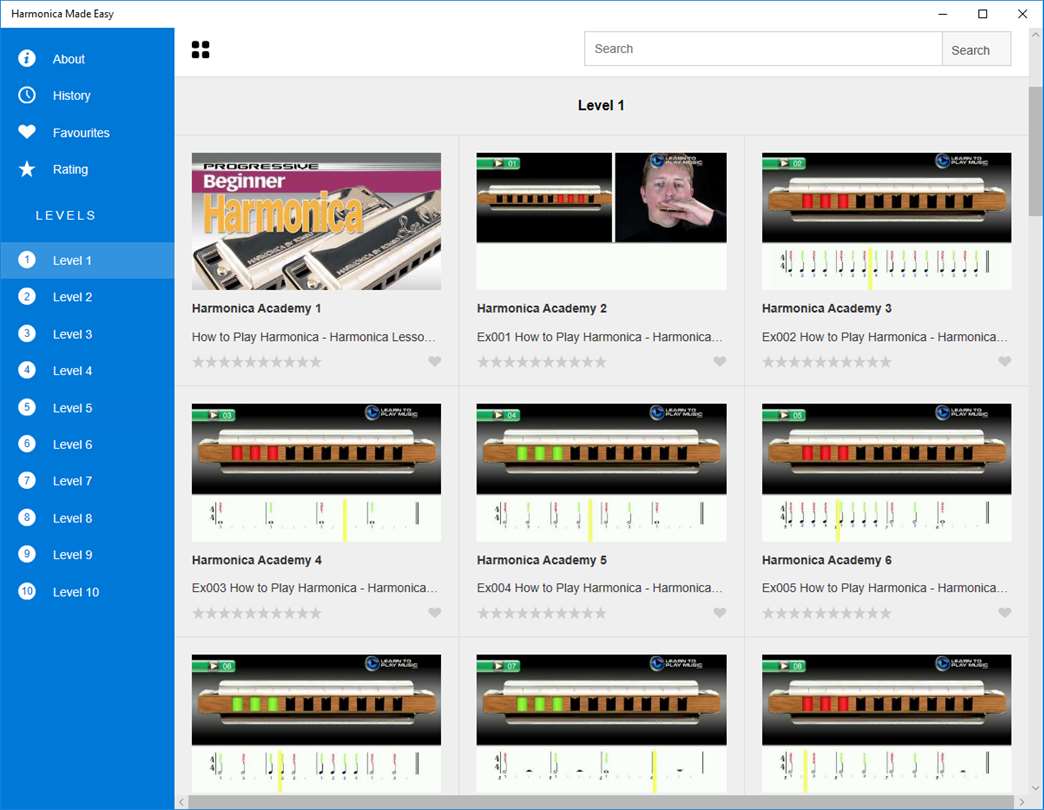
Task: Rate Harmonica Academy 3 using star row
Action: coord(826,362)
